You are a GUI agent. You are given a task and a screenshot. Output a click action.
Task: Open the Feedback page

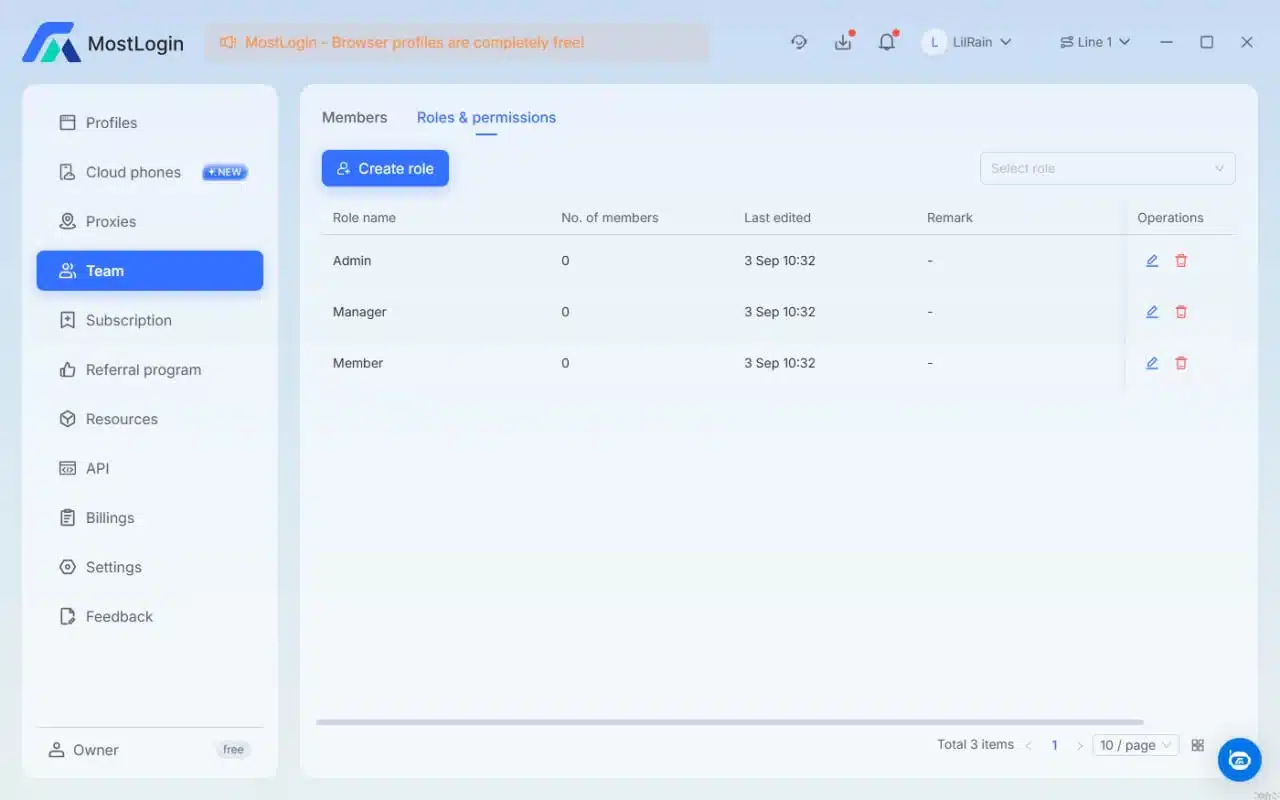(x=117, y=616)
